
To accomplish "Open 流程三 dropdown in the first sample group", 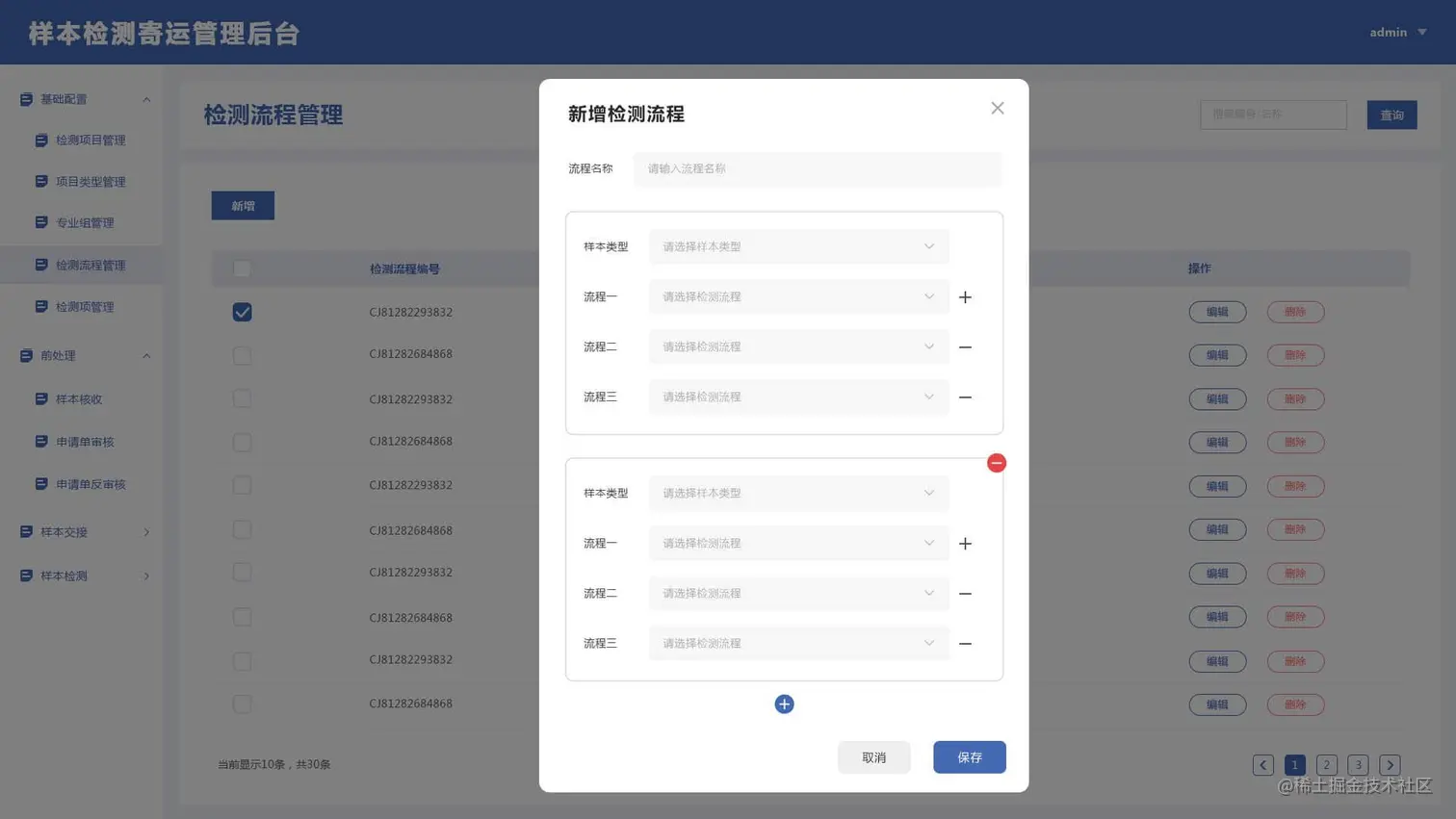I will 798,397.
